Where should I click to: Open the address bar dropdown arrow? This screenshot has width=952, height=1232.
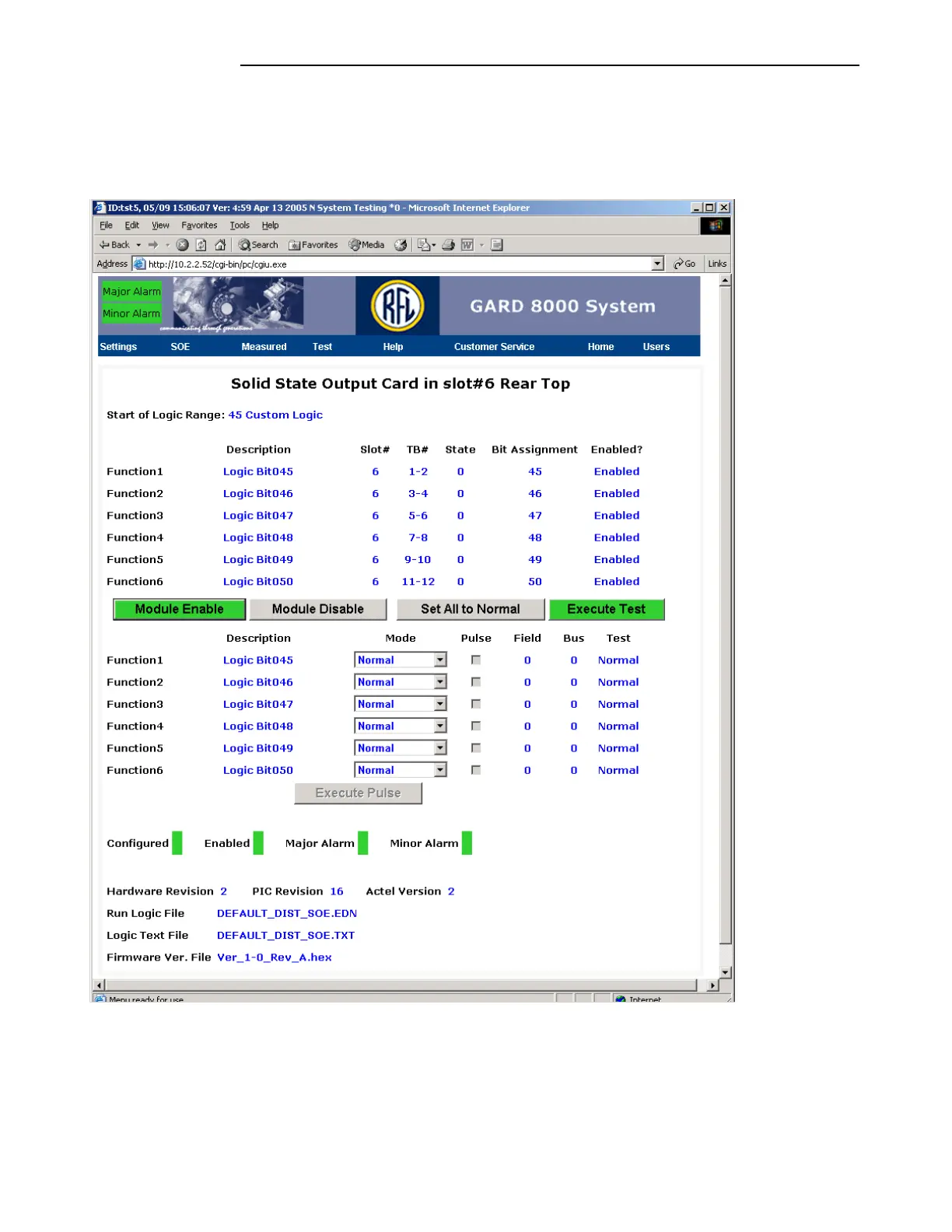pos(658,264)
